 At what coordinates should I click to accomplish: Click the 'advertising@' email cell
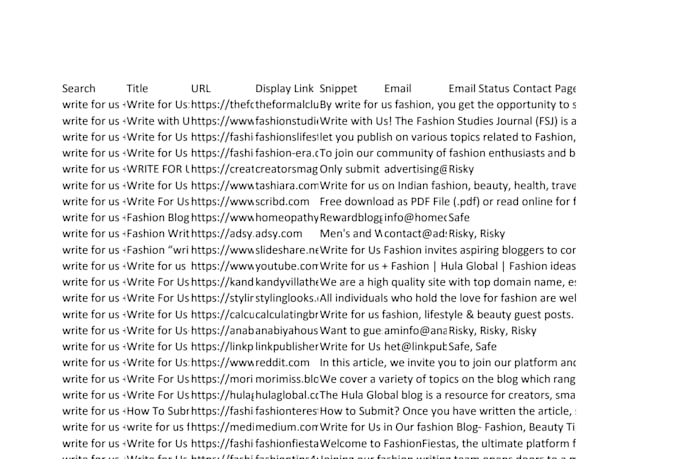click(415, 169)
